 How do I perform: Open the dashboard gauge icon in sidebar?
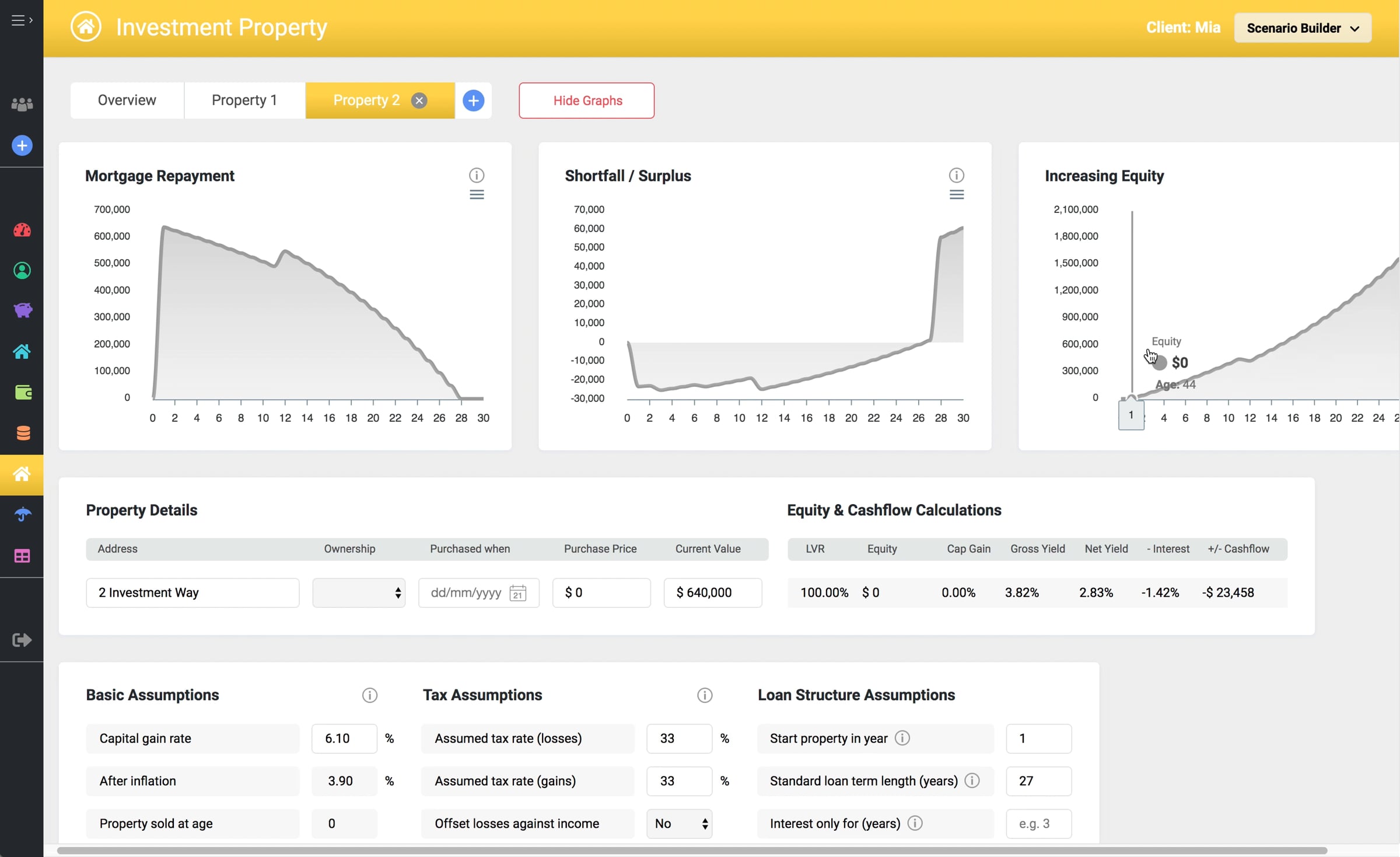coord(22,230)
